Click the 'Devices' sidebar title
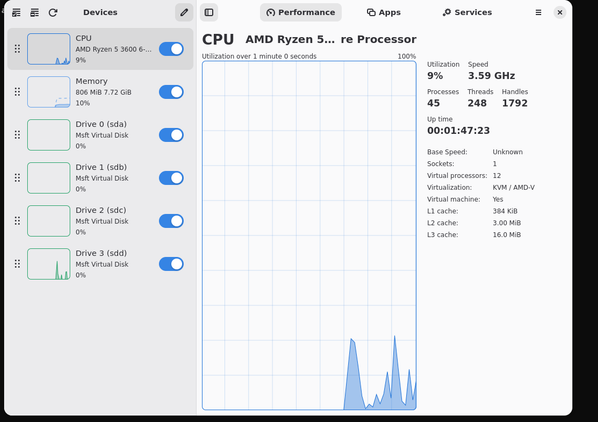 [x=100, y=13]
